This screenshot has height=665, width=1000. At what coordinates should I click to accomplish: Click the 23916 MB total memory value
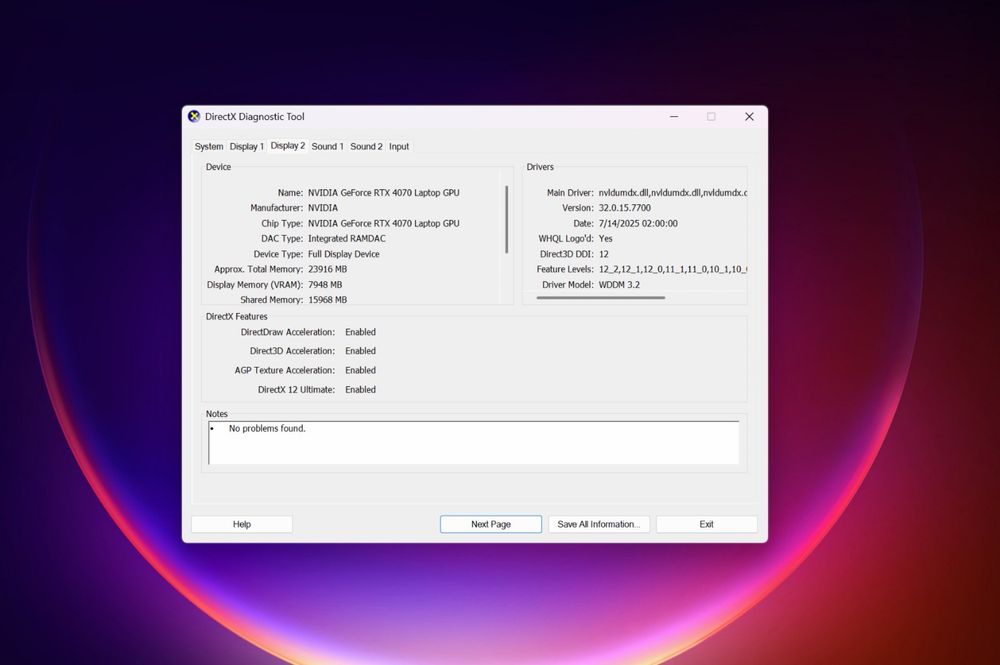tap(327, 269)
